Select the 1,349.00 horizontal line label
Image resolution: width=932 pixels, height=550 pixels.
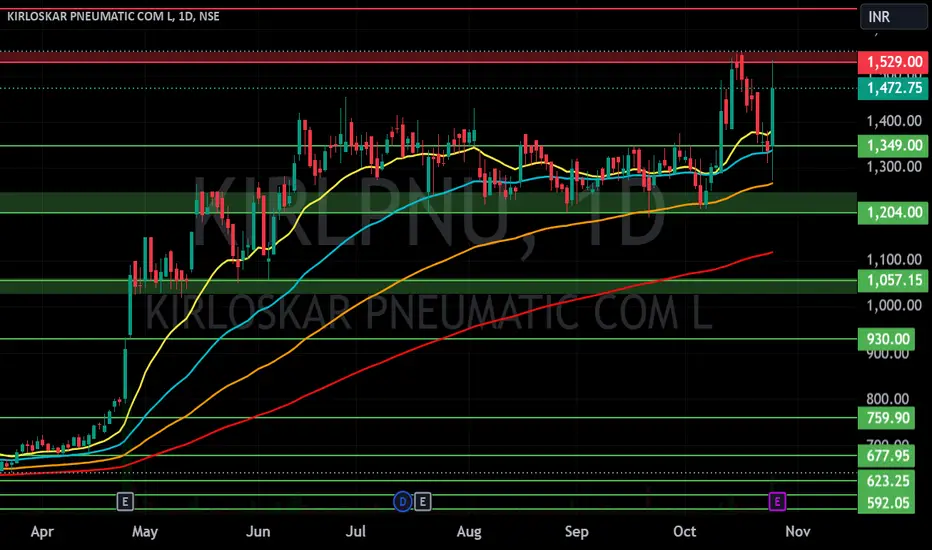[x=893, y=145]
